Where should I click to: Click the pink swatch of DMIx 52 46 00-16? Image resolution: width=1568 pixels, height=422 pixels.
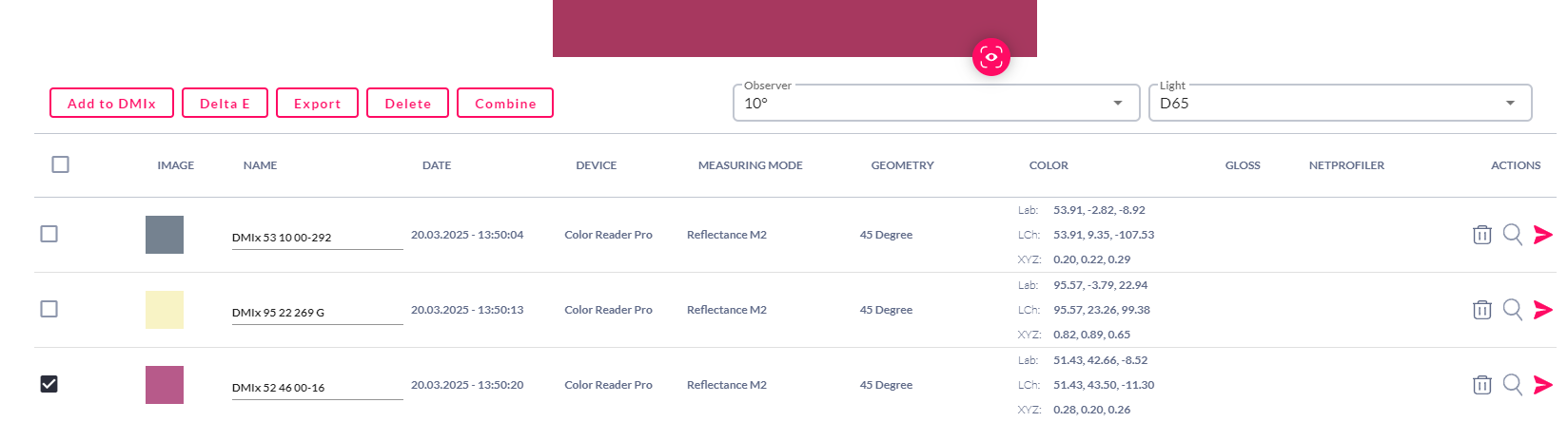tap(165, 385)
